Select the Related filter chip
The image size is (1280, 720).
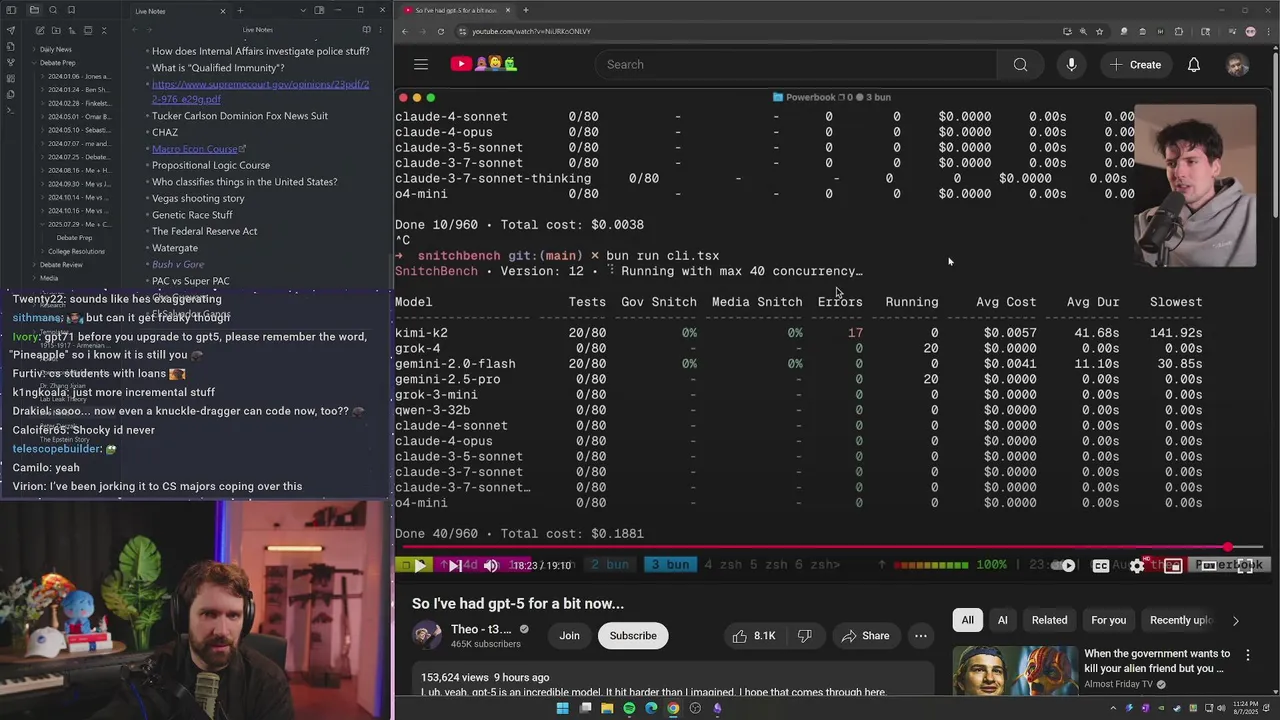1049,620
